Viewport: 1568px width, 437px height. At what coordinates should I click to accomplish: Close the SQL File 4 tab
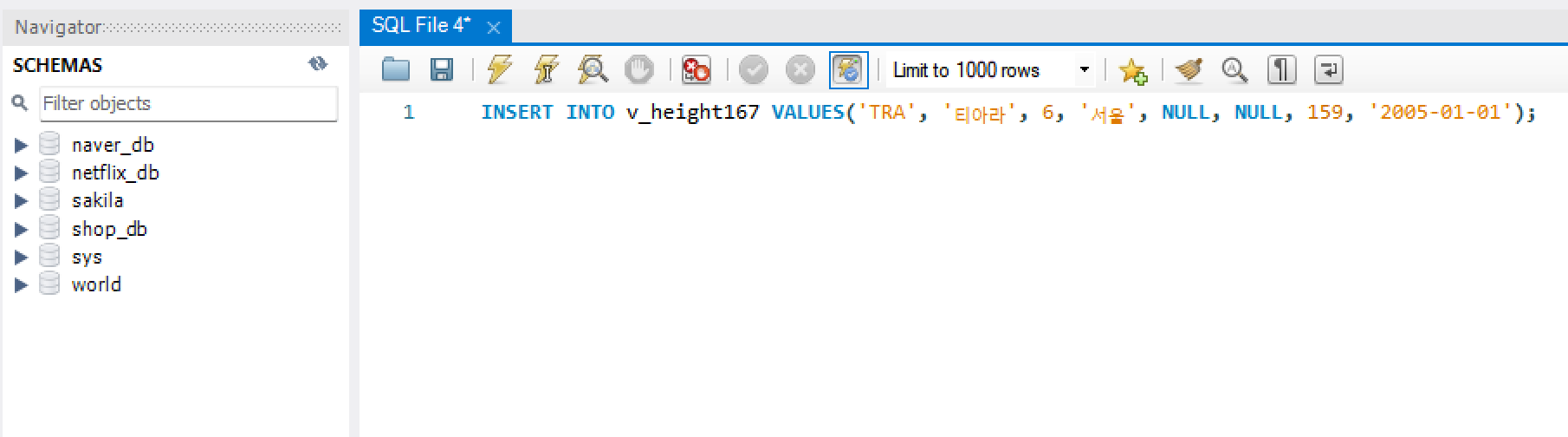click(x=494, y=28)
